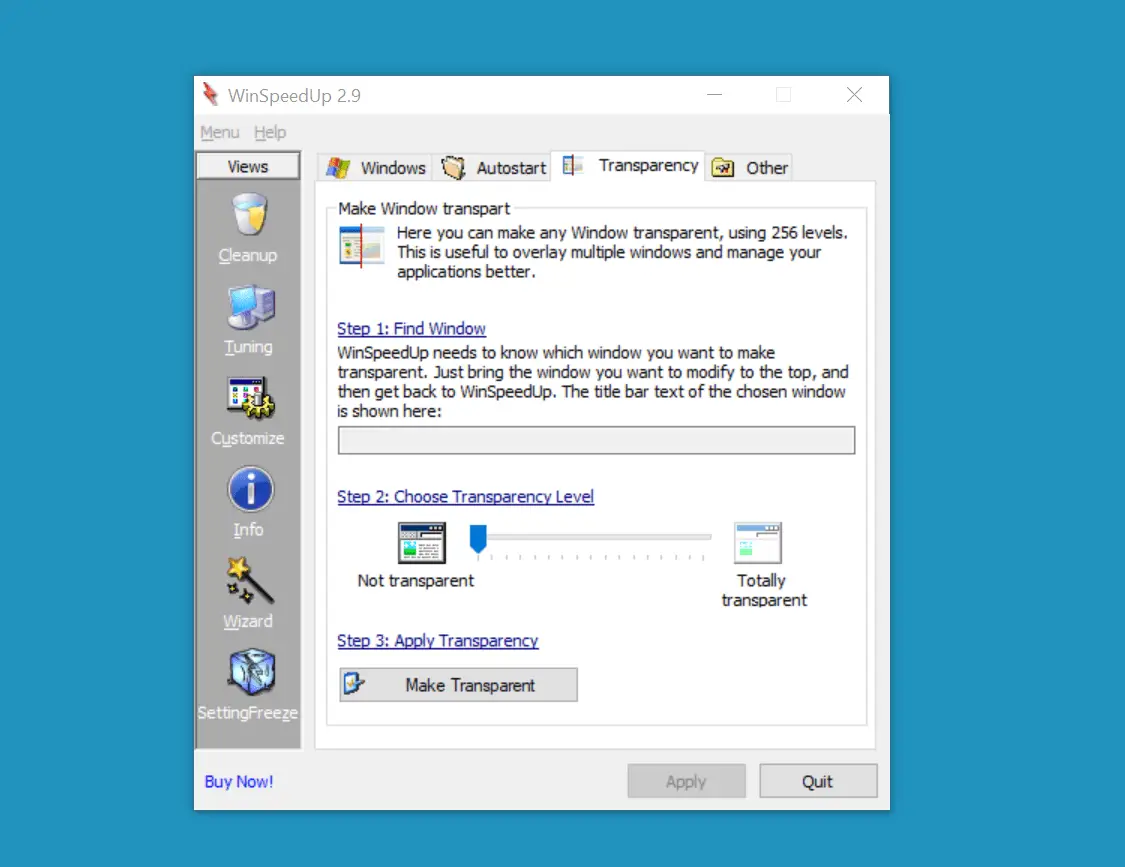The image size is (1125, 867).
Task: Switch to the Autostart tab
Action: click(492, 168)
